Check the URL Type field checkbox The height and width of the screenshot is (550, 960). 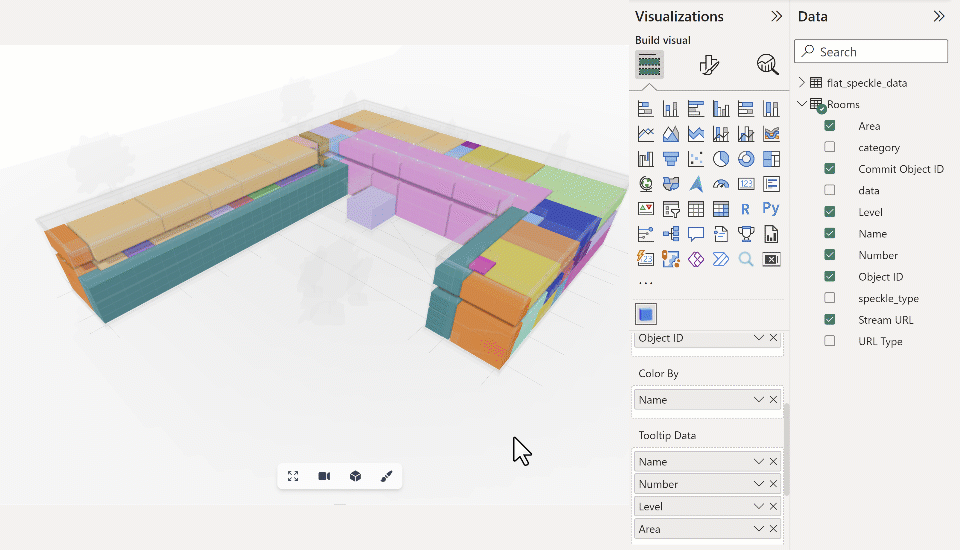pos(830,341)
